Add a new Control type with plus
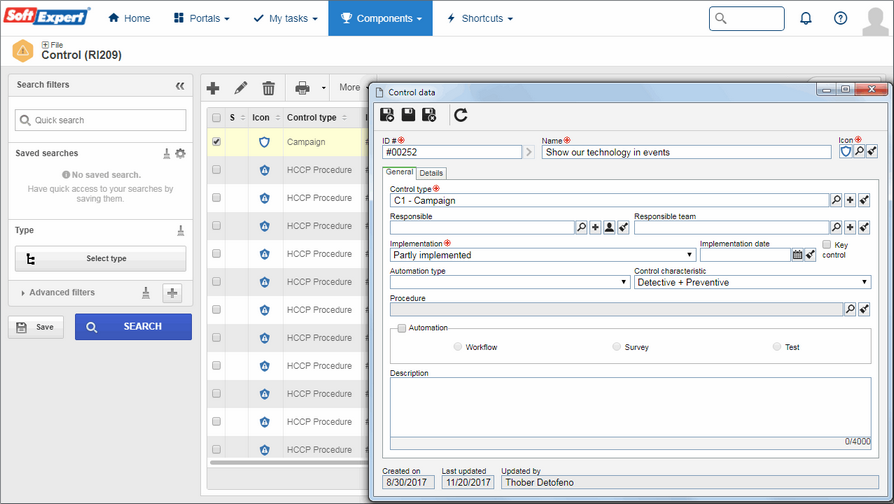This screenshot has height=504, width=894. click(850, 200)
